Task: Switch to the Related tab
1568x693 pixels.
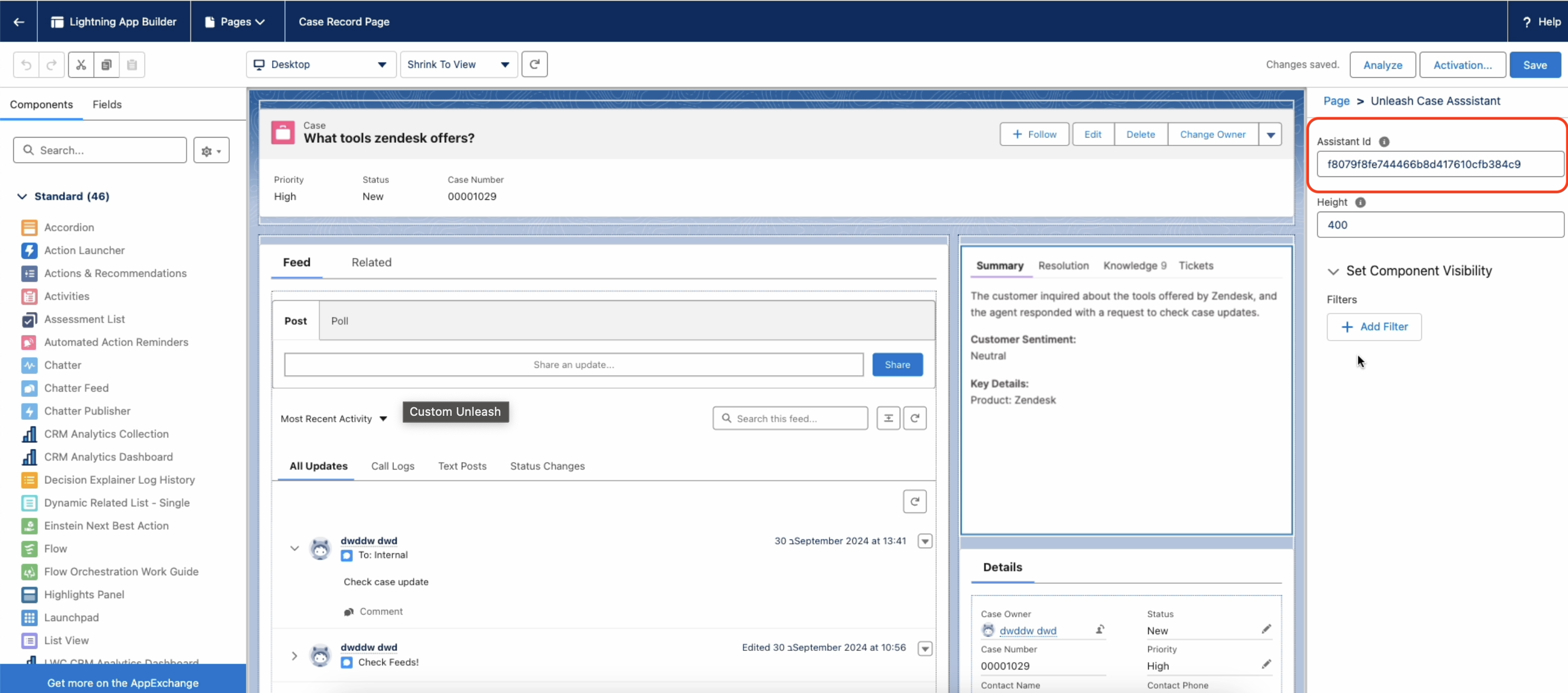Action: coord(371,262)
